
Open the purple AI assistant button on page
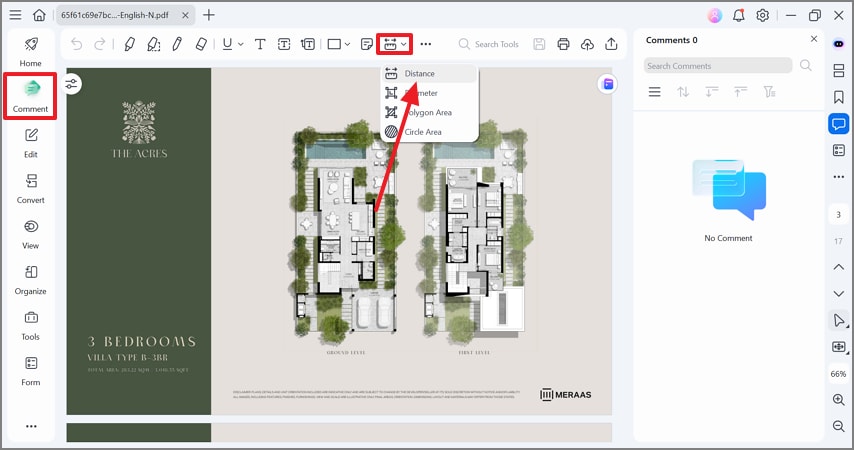point(608,84)
